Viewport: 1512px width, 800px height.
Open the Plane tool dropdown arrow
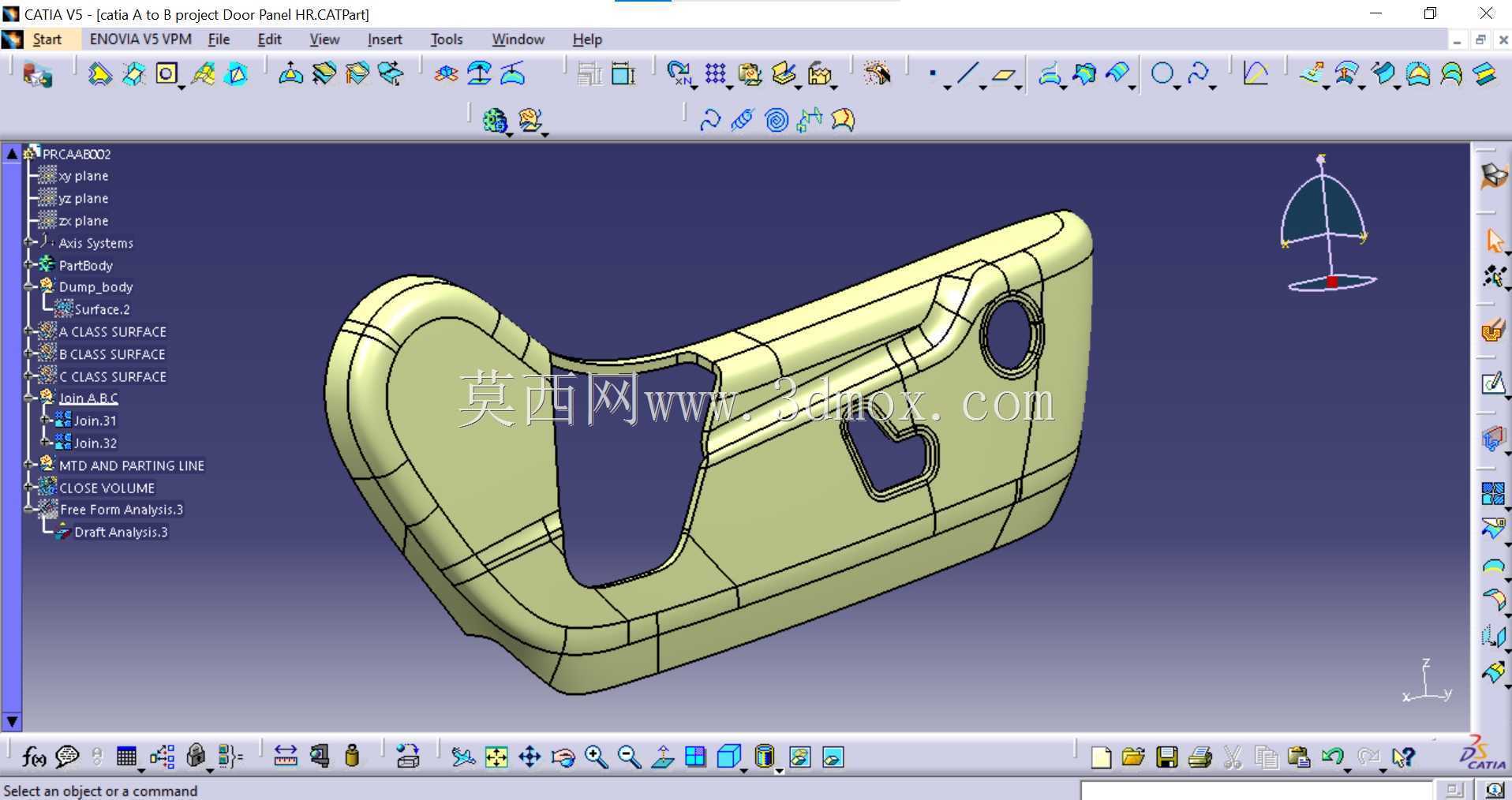coord(1019,88)
